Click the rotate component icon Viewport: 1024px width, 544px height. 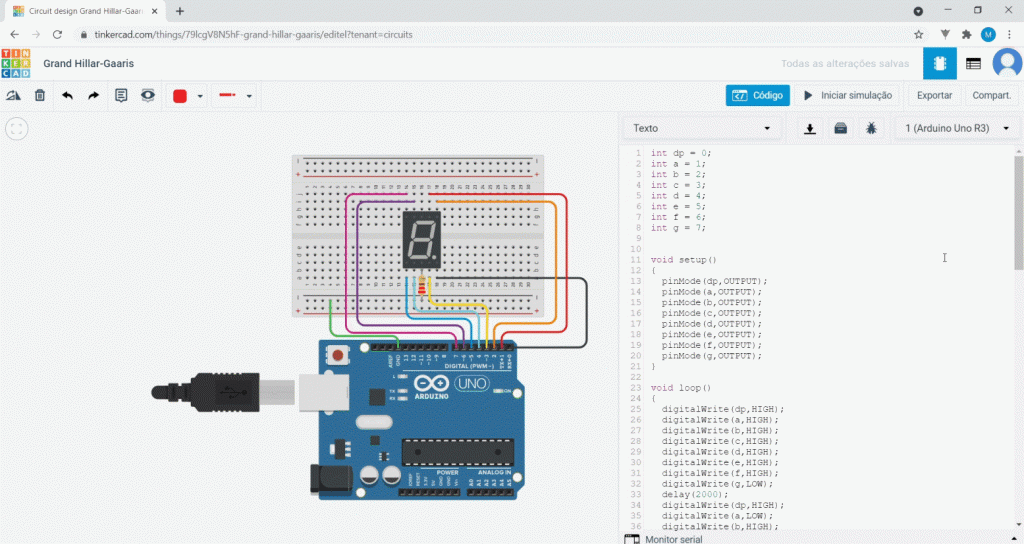pos(14,96)
